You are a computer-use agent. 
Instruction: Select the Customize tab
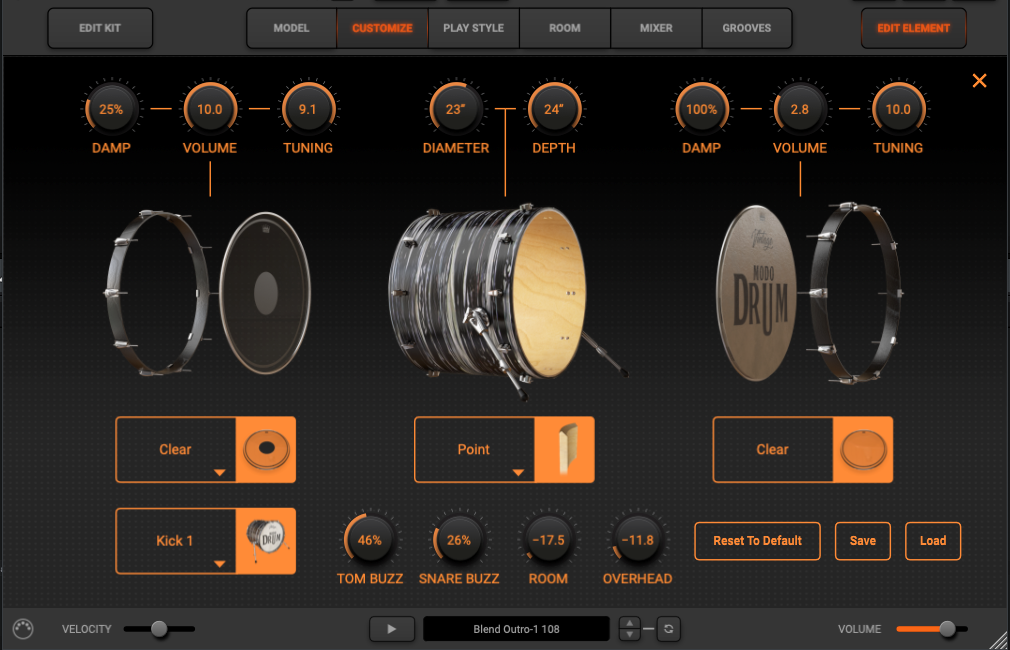point(382,28)
